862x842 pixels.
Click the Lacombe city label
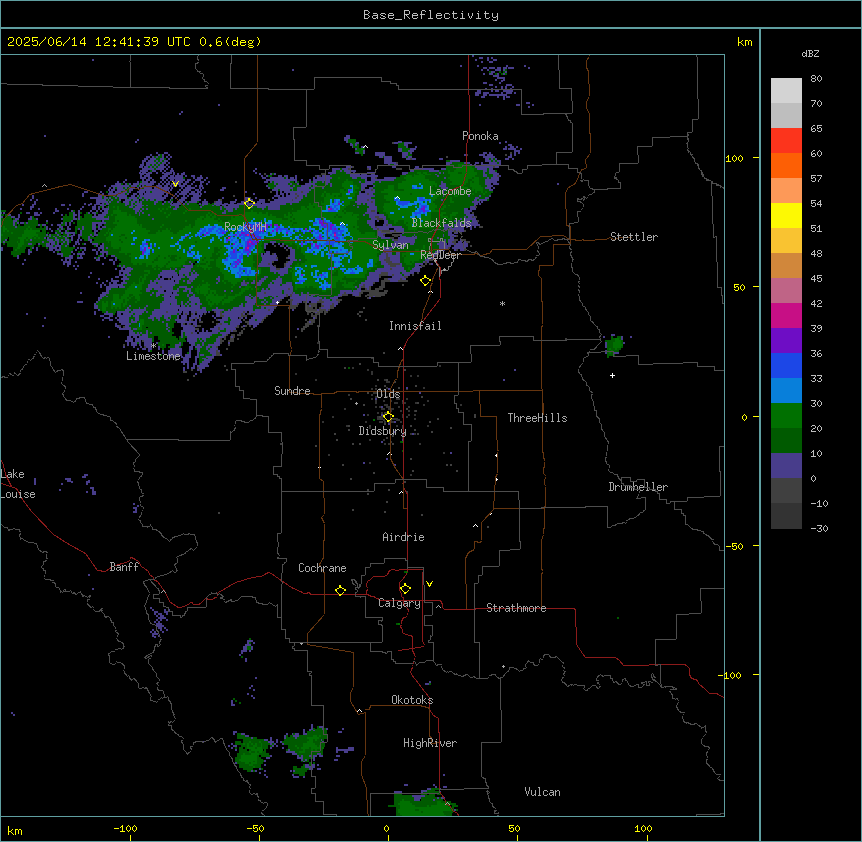pyautogui.click(x=450, y=191)
